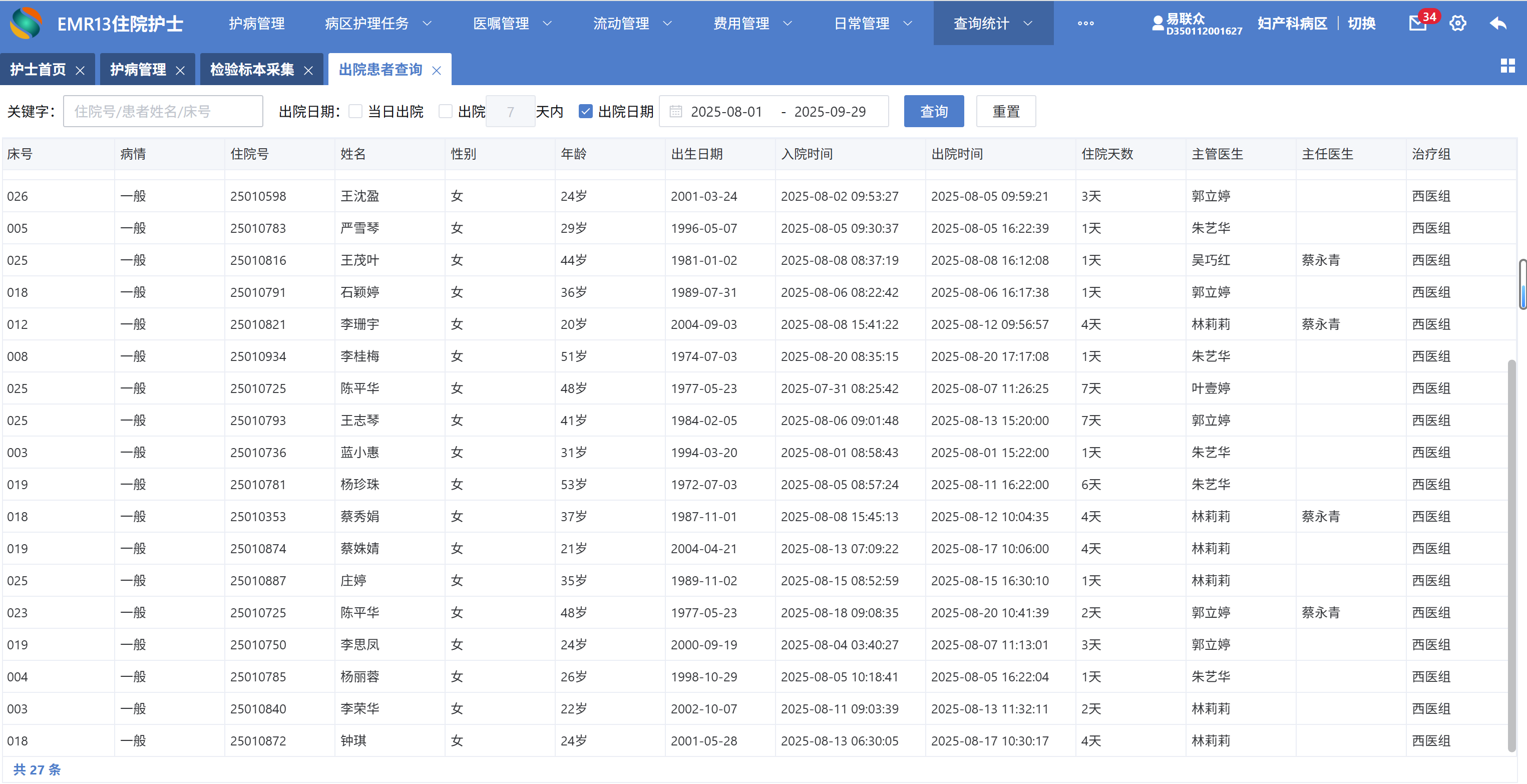
Task: Open the 护病管理 menu item
Action: 257,23
